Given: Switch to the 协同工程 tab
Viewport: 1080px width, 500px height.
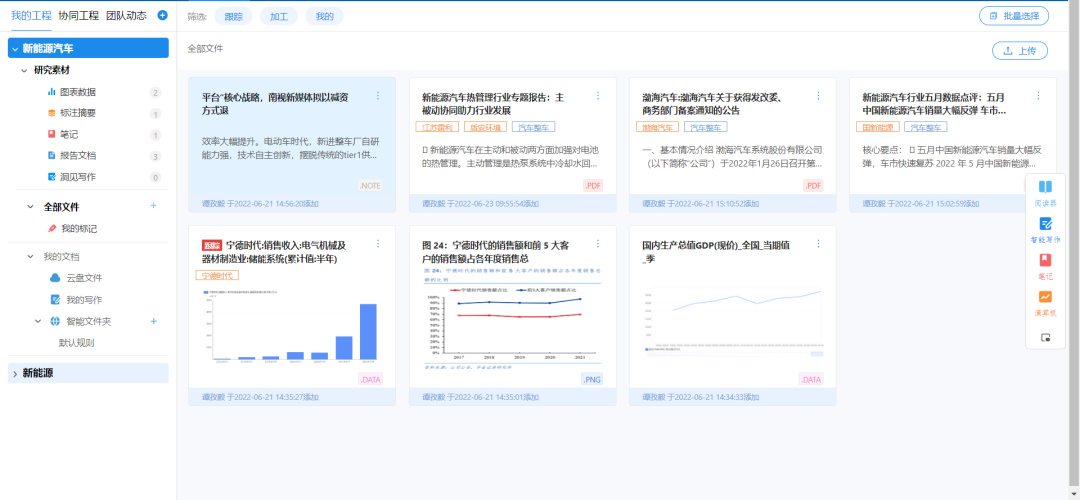Looking at the screenshot, I should tap(78, 15).
